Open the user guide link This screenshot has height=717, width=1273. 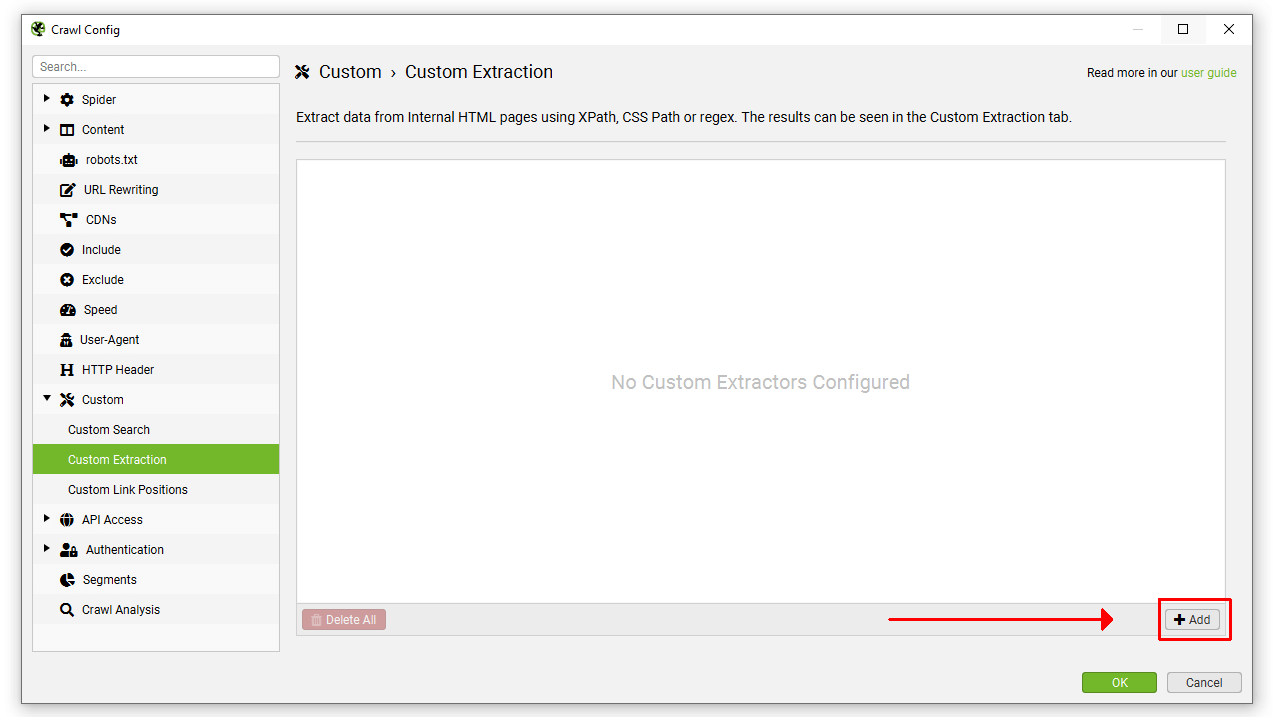[x=1209, y=72]
